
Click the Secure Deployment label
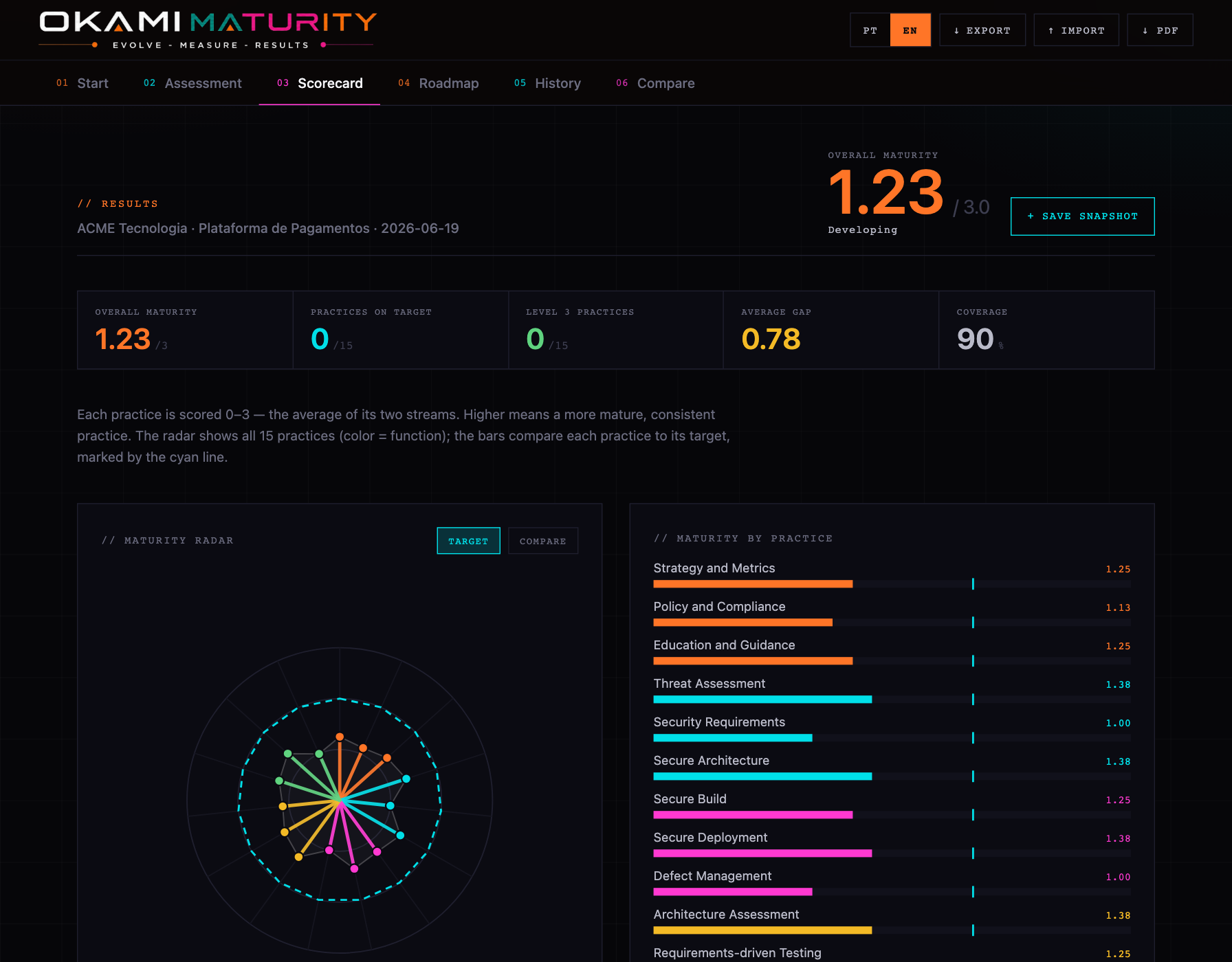(710, 838)
